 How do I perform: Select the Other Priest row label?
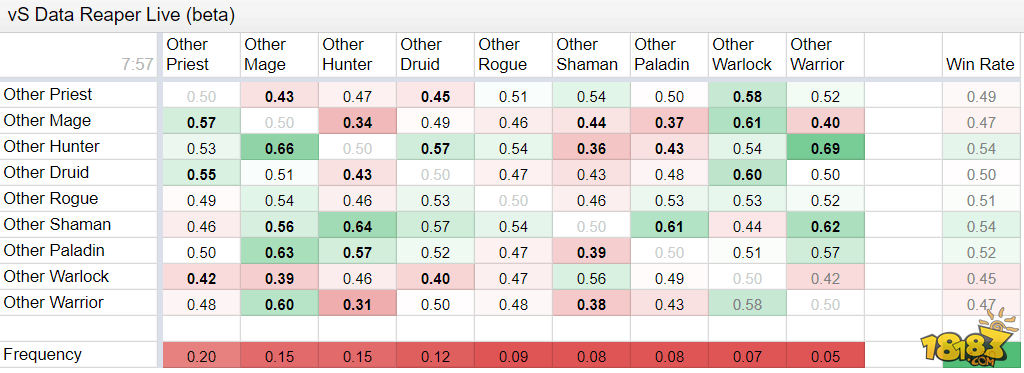click(x=79, y=95)
